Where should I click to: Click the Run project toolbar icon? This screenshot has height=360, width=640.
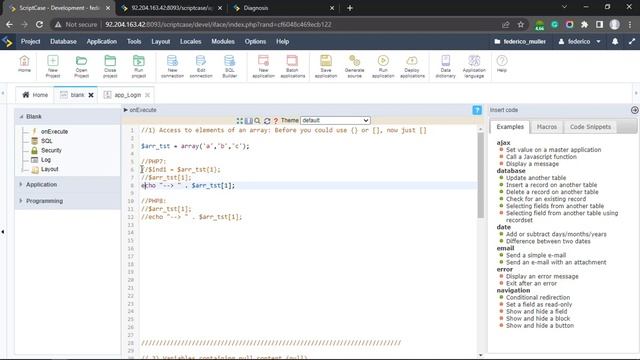click(139, 67)
